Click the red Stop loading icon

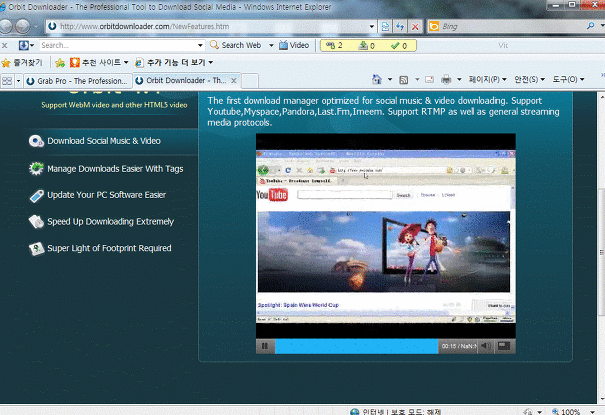[x=415, y=26]
